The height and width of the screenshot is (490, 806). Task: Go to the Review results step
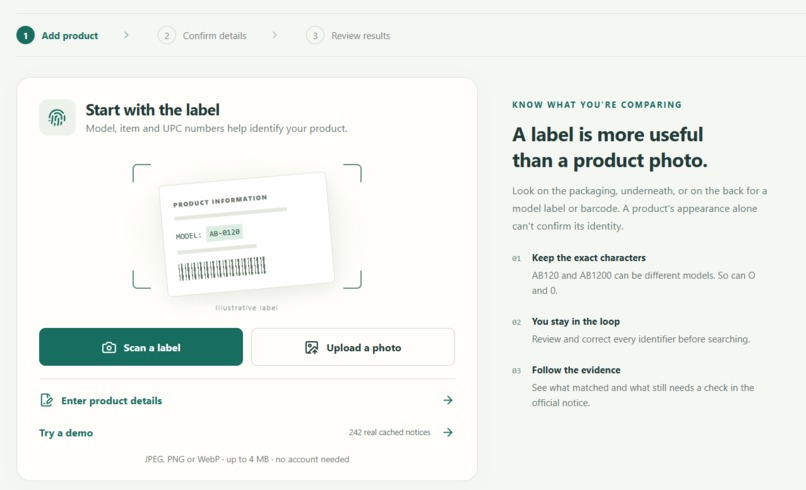coord(349,35)
